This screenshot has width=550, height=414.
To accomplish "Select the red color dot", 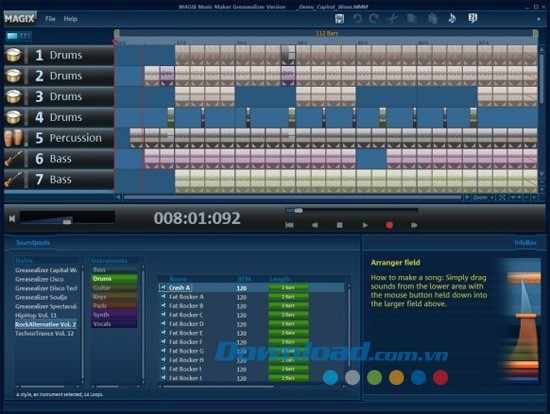I will tap(440, 378).
